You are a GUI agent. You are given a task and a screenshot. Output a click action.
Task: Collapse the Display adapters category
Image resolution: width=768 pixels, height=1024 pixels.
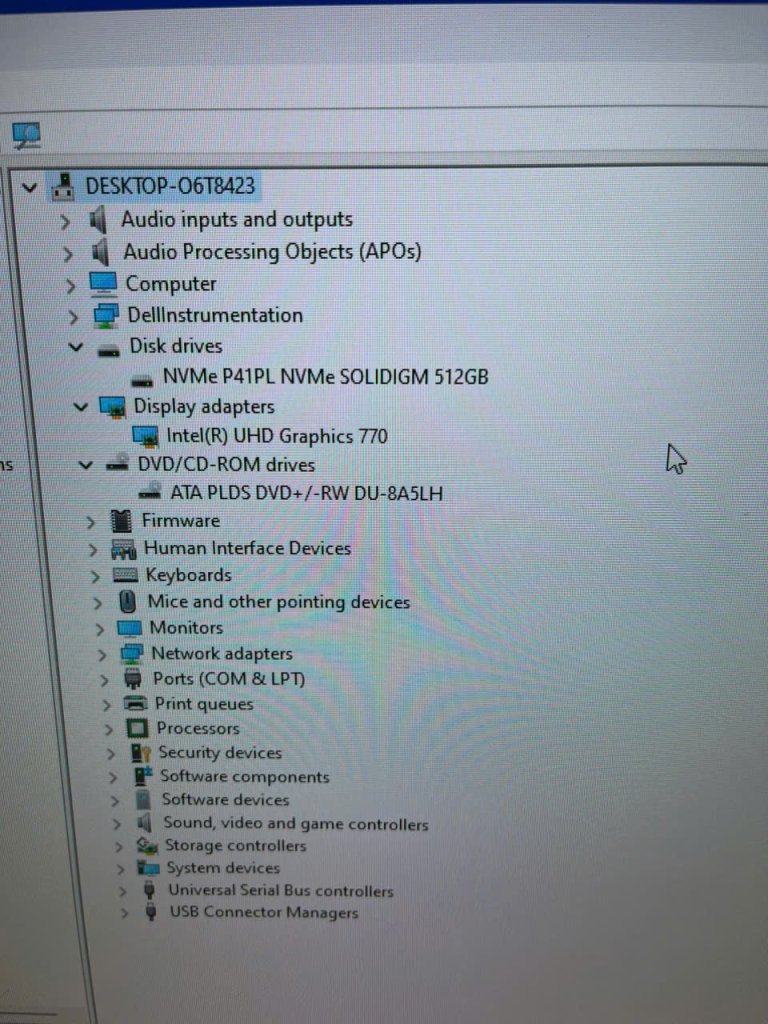80,407
